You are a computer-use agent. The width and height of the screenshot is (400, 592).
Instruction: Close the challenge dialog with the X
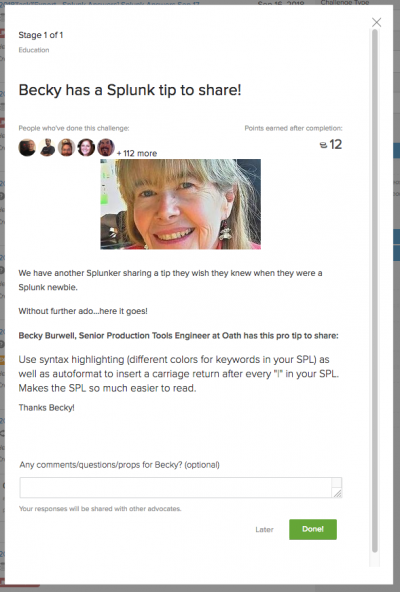[x=376, y=22]
